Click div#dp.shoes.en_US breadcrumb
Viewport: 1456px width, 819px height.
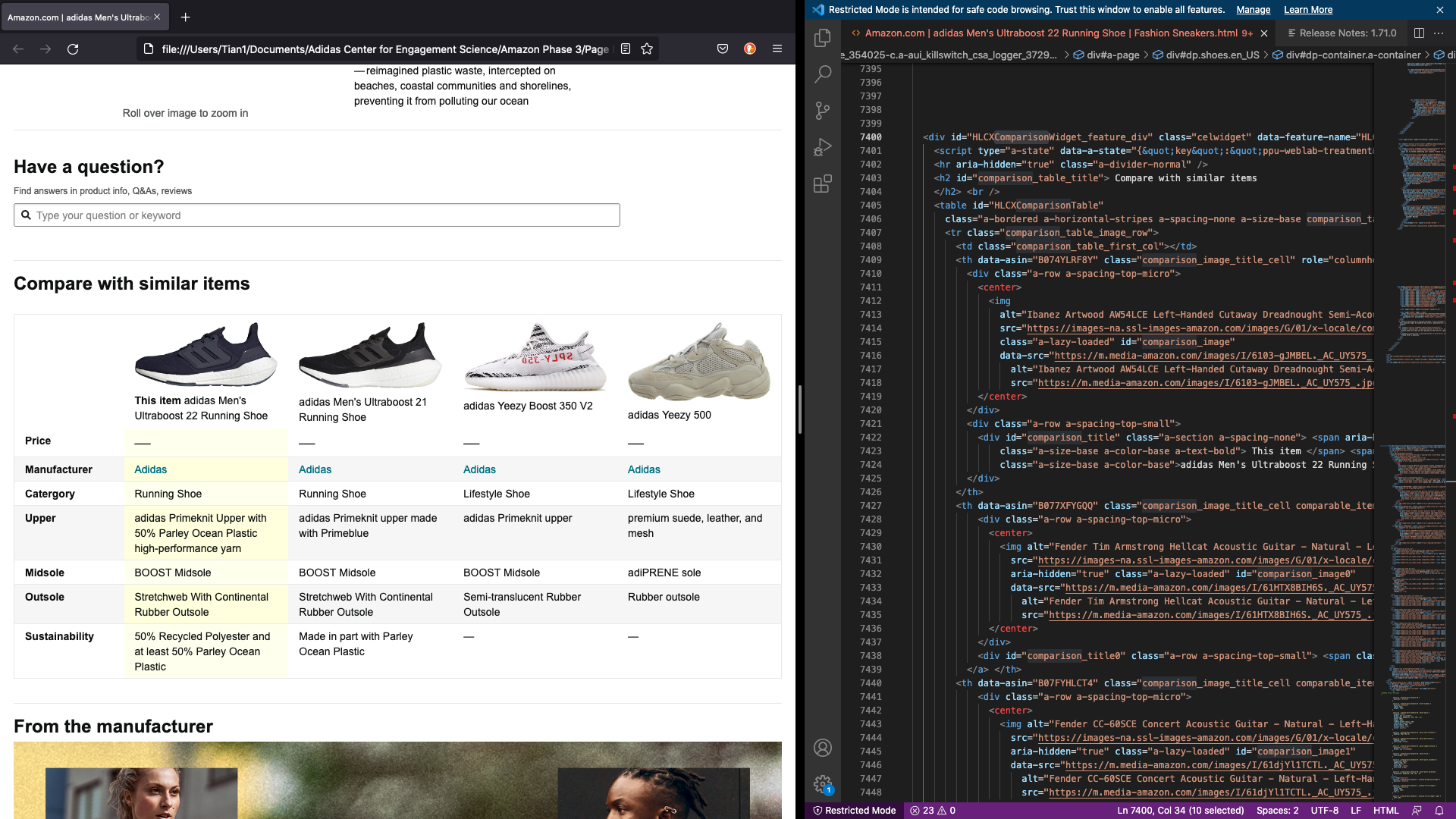coord(1206,55)
